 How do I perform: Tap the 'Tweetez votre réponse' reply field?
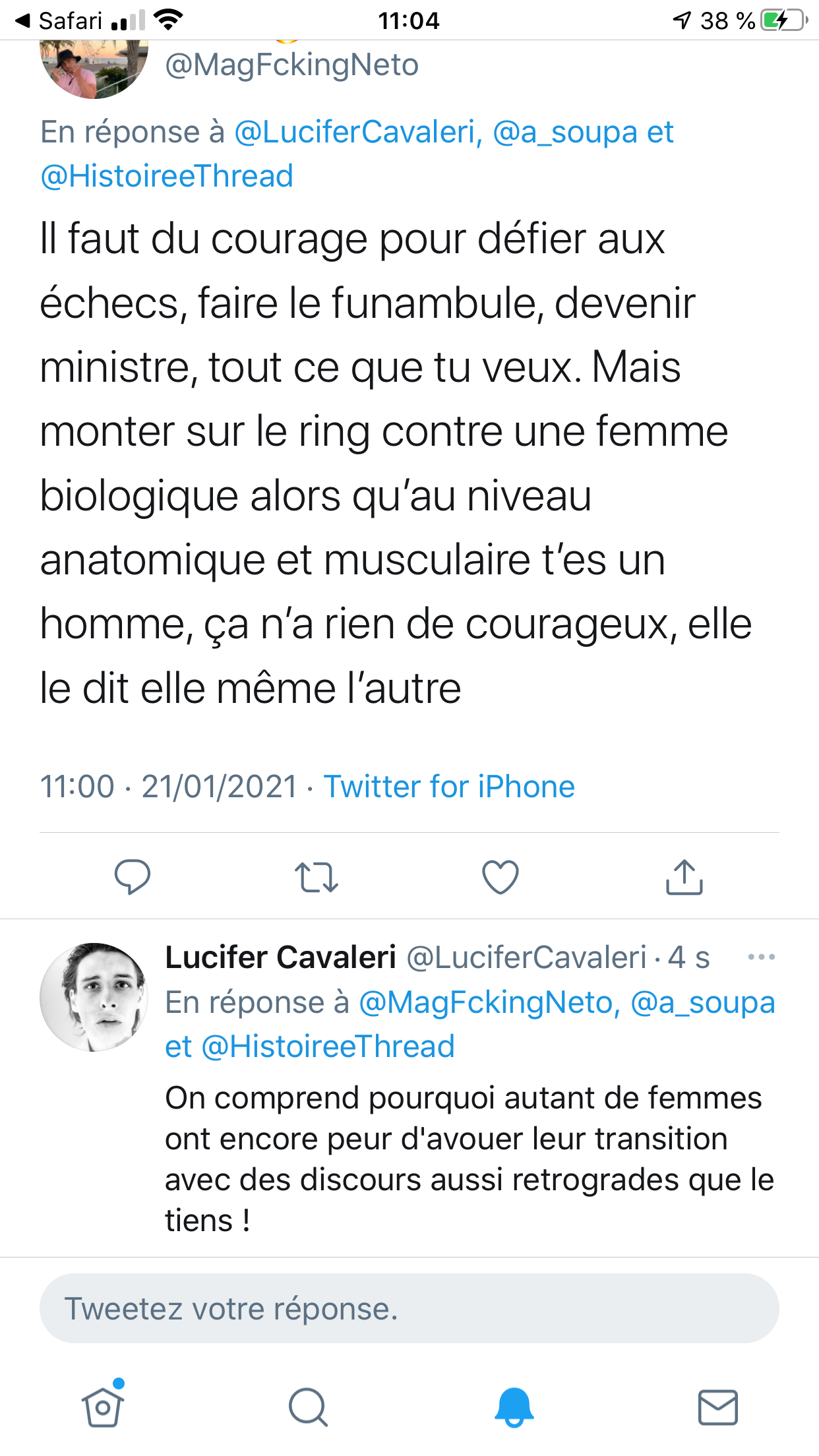pos(409,1308)
